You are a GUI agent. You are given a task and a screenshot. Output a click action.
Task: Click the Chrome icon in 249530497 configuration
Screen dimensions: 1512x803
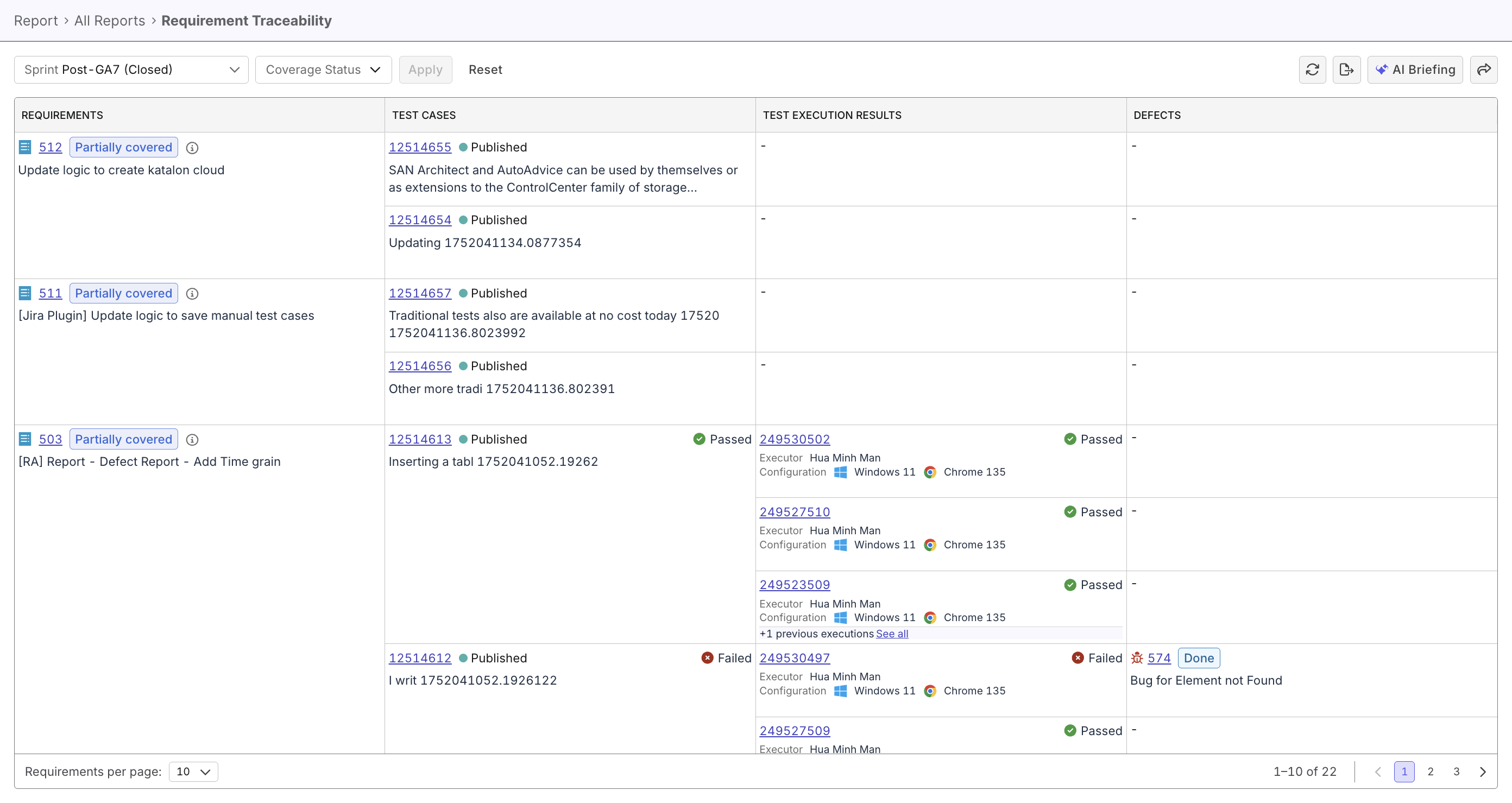[930, 691]
